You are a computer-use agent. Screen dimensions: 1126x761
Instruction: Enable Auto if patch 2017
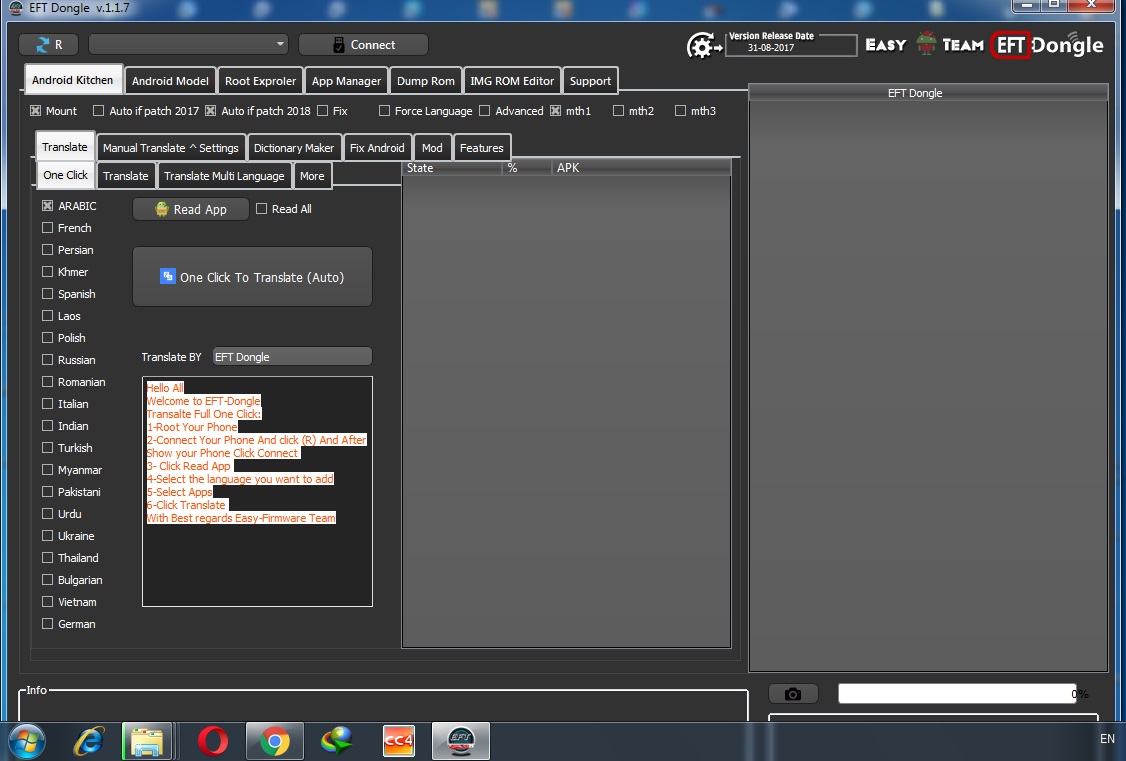tap(99, 111)
